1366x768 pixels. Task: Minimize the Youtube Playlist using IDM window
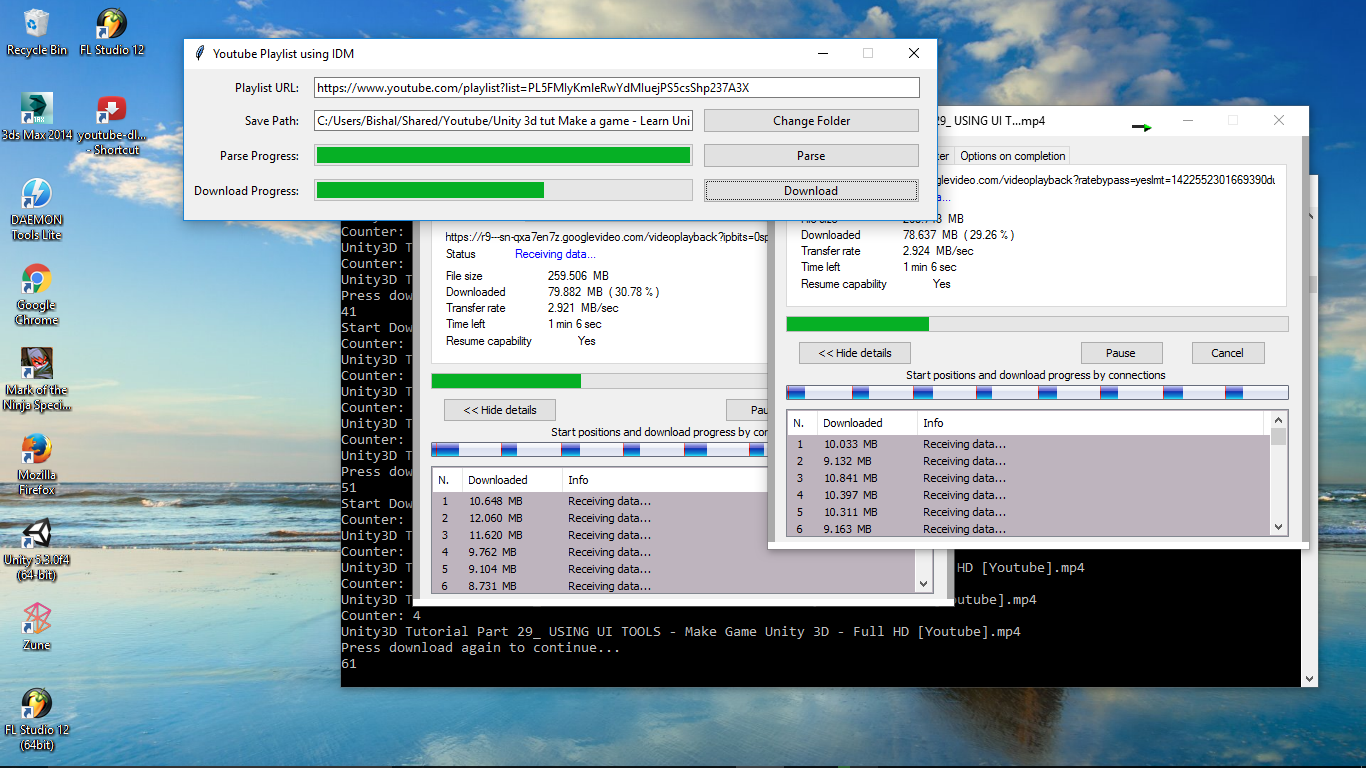click(822, 53)
